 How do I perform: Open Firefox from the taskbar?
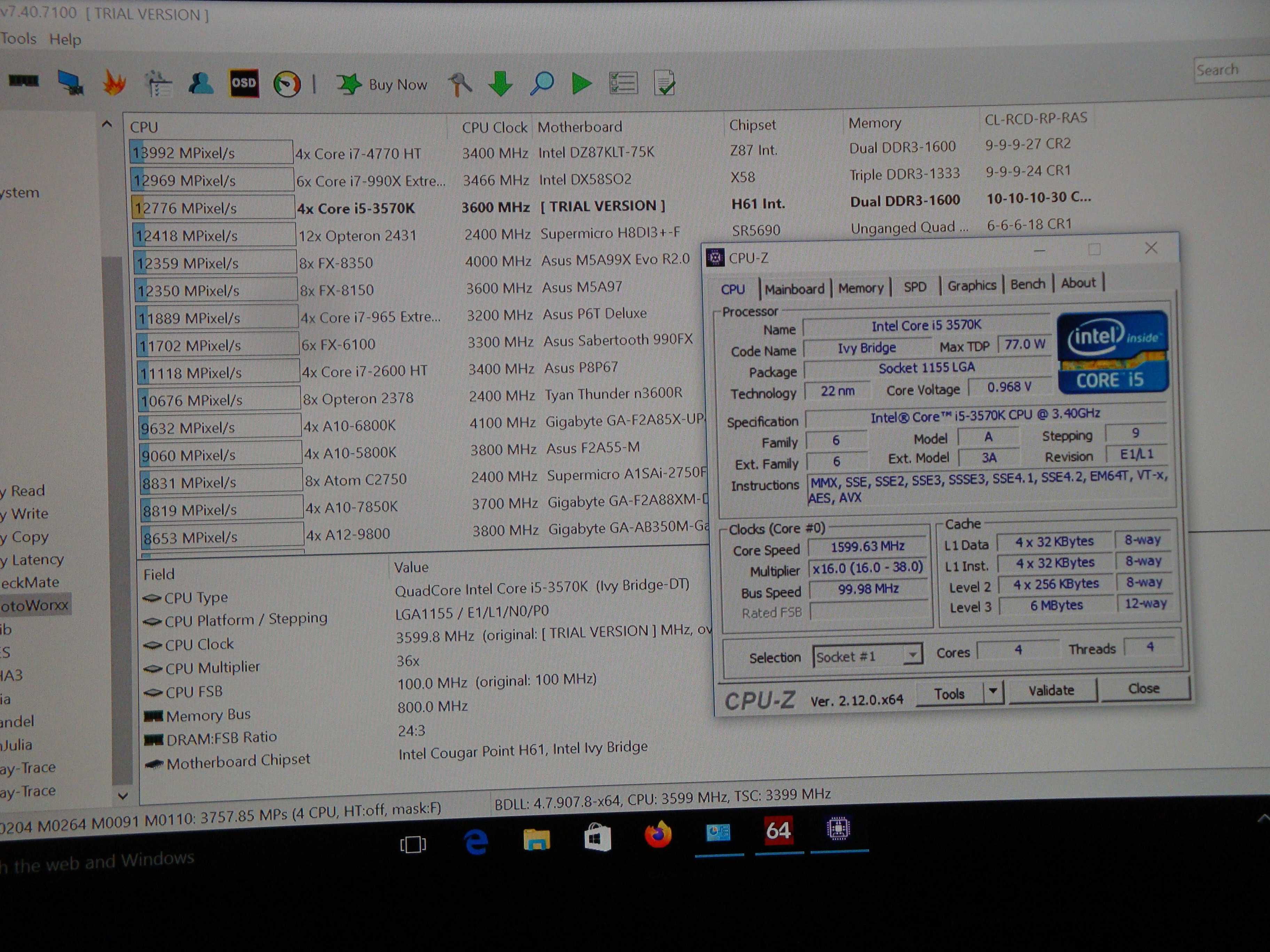click(x=658, y=835)
